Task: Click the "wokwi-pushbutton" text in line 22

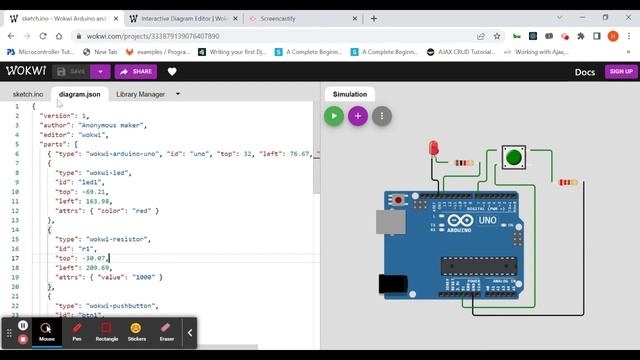Action: (120, 306)
